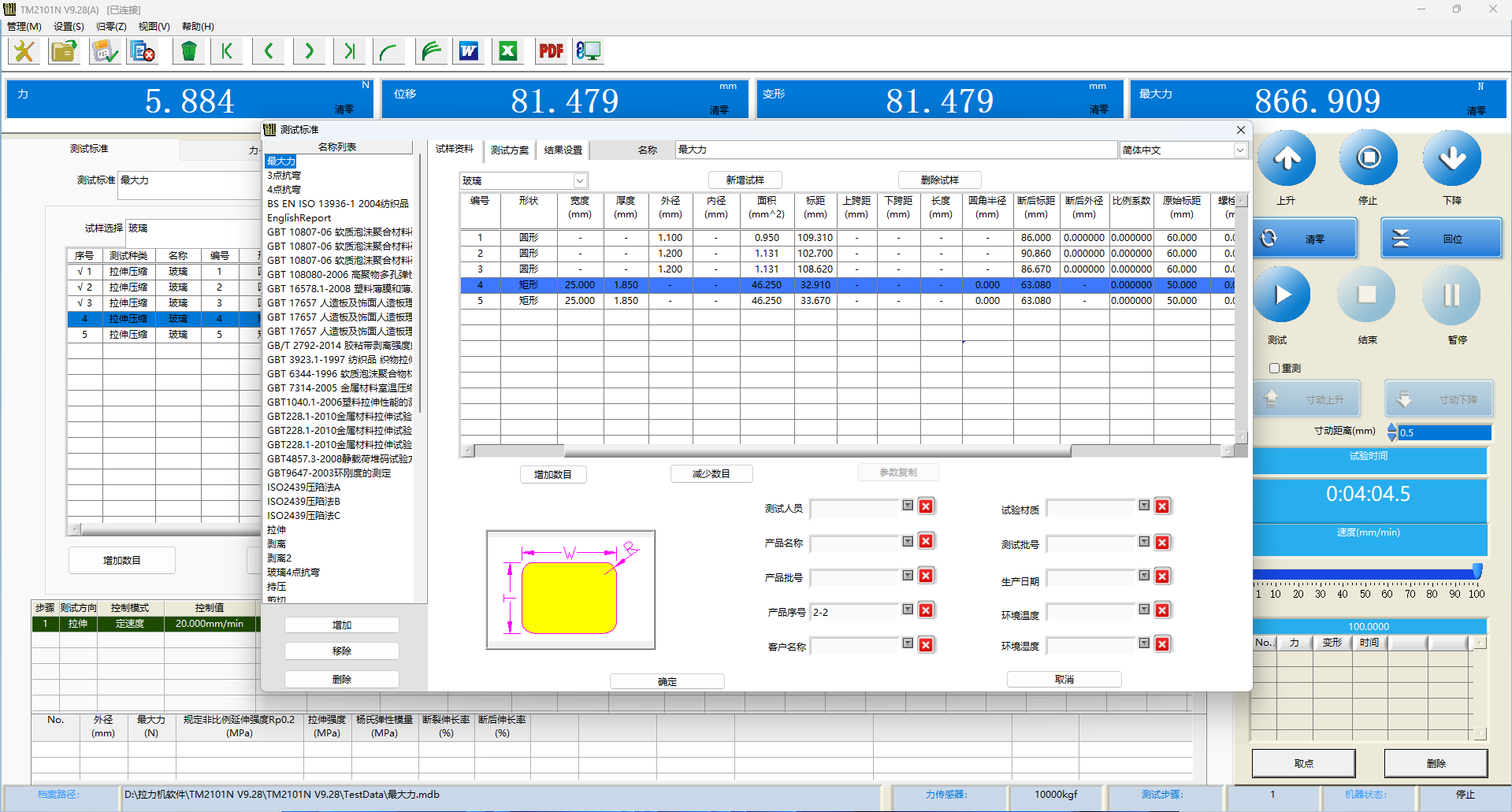Expand the 玻璃 specimen dropdown in dialog
This screenshot has width=1512, height=812.
click(x=579, y=180)
